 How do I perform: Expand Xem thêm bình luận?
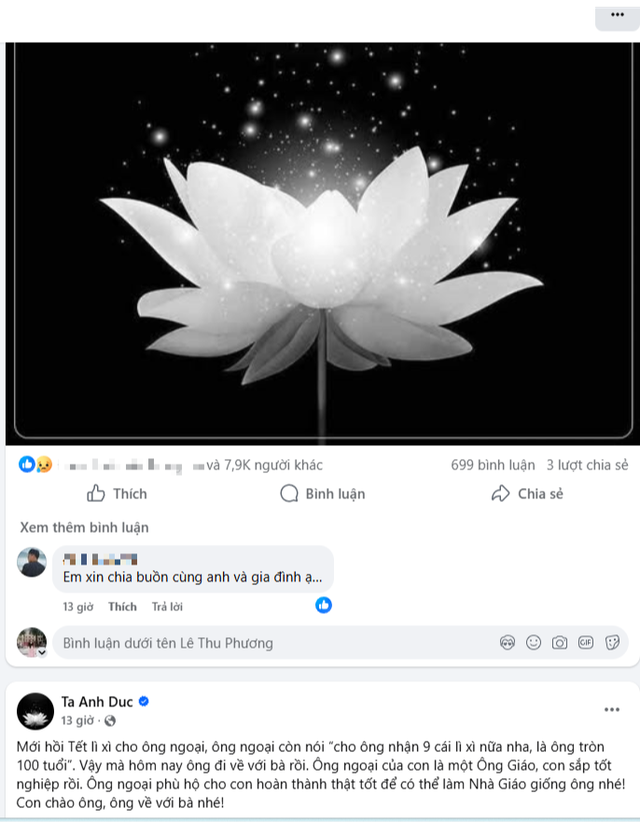pos(84,527)
